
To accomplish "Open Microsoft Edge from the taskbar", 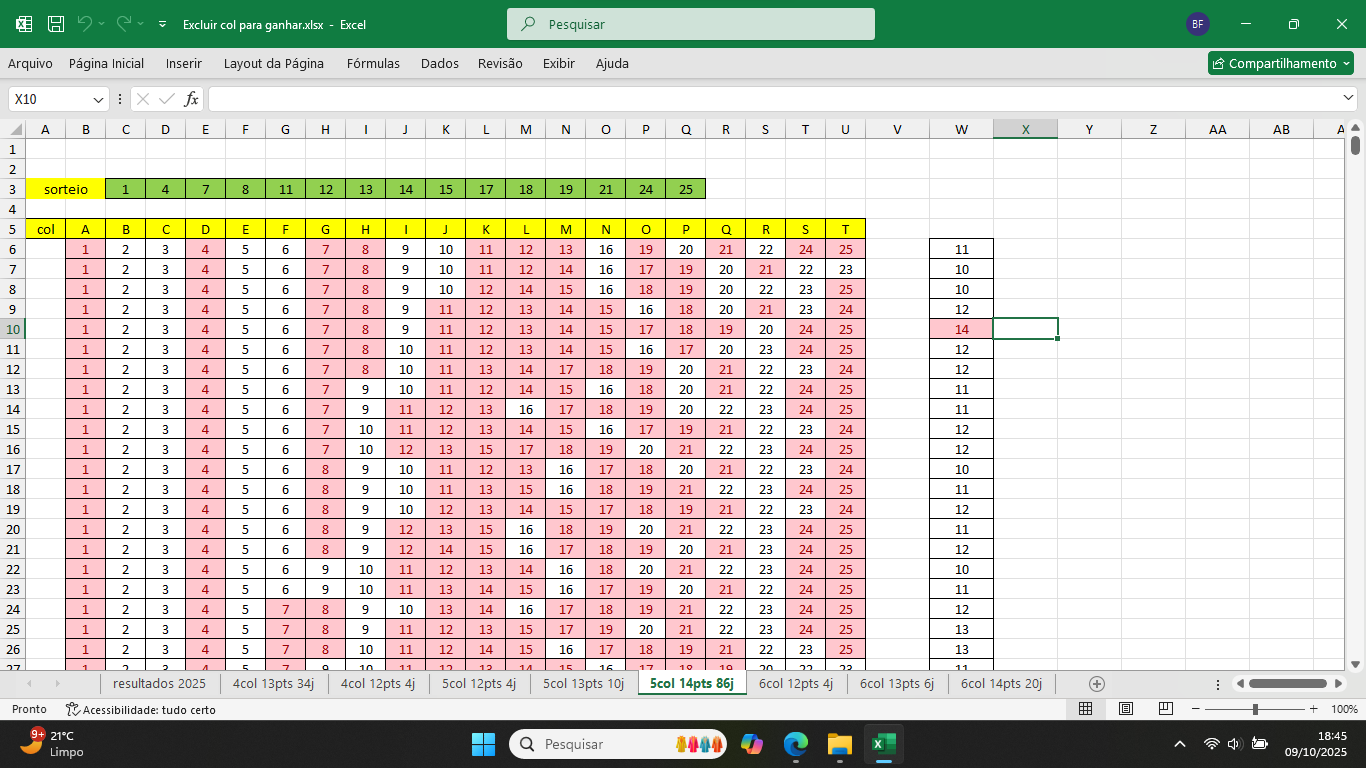I will tap(796, 744).
